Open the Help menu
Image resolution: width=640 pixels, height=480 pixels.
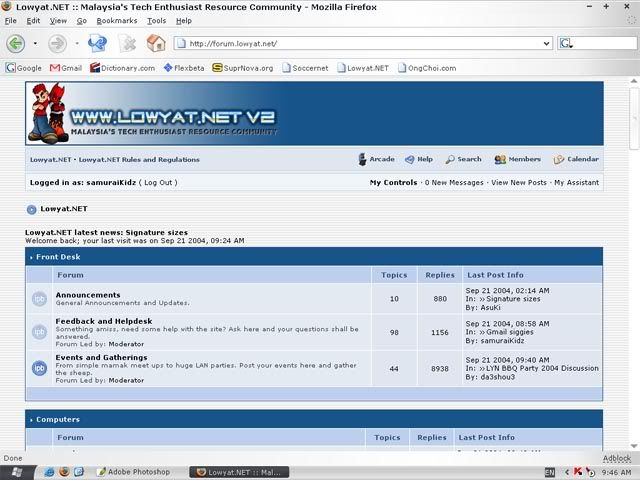click(184, 21)
